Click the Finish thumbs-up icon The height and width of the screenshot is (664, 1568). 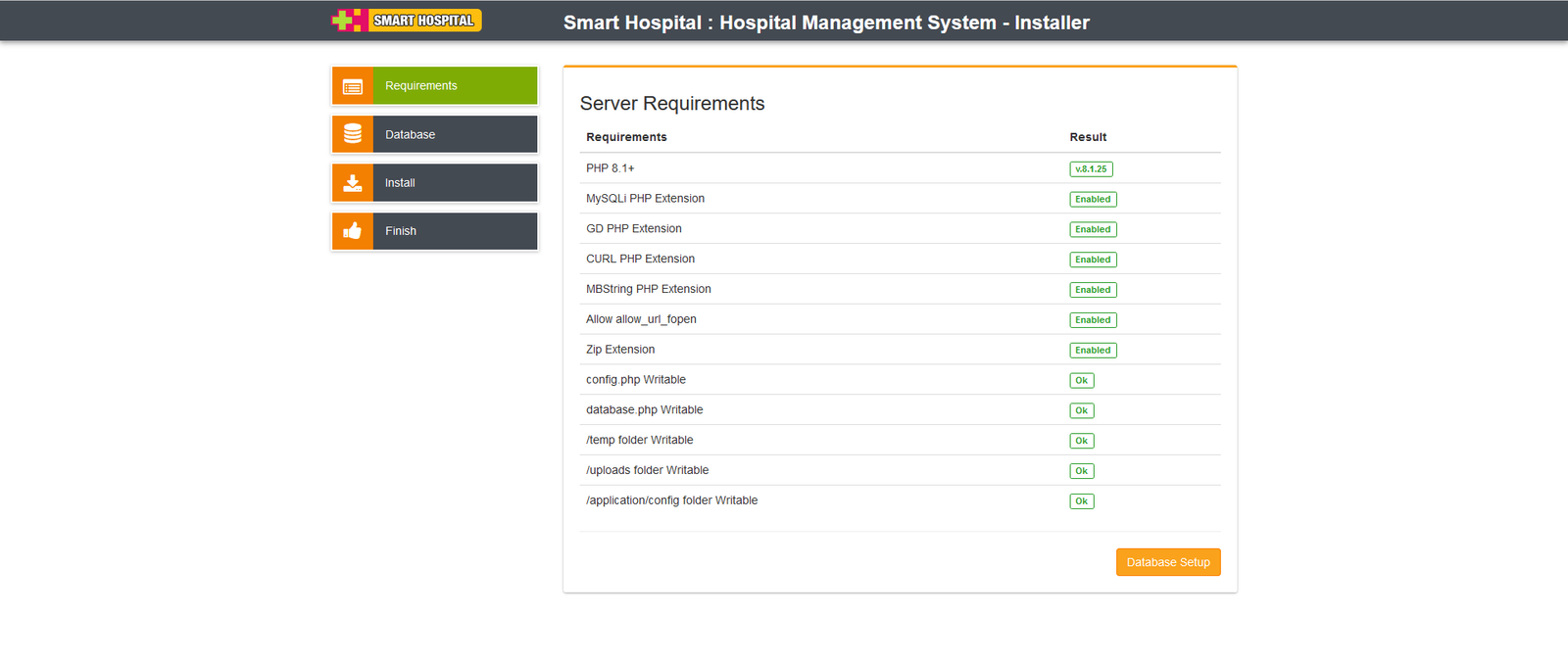353,231
